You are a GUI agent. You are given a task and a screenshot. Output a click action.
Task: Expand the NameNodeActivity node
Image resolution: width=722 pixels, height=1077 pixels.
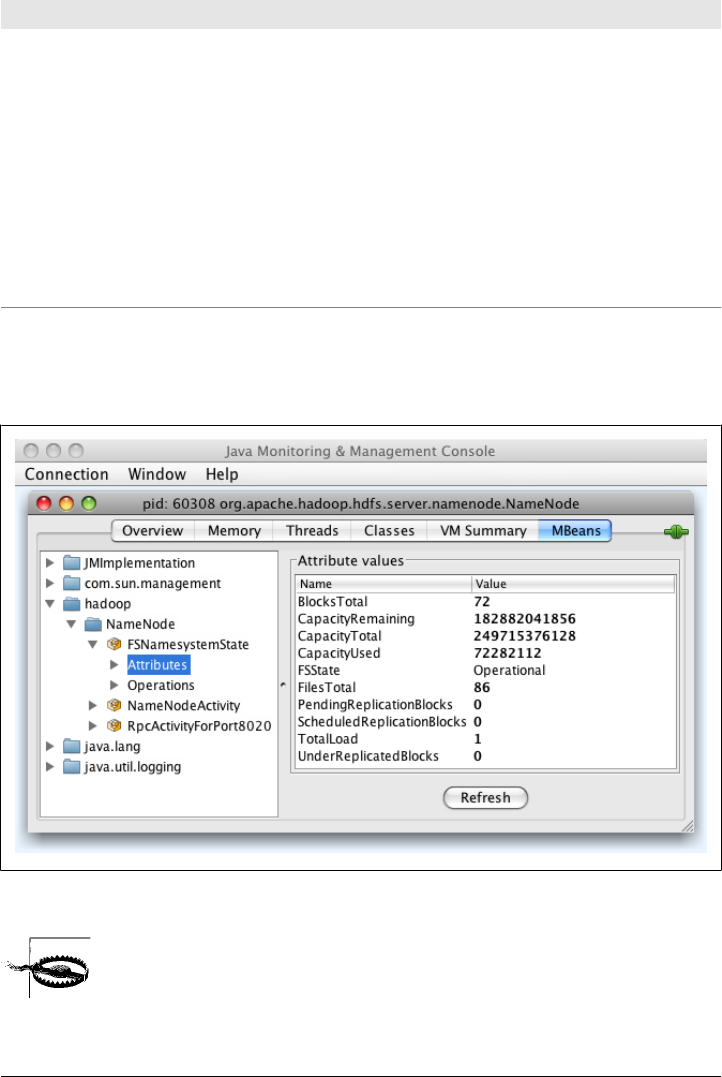coord(93,705)
